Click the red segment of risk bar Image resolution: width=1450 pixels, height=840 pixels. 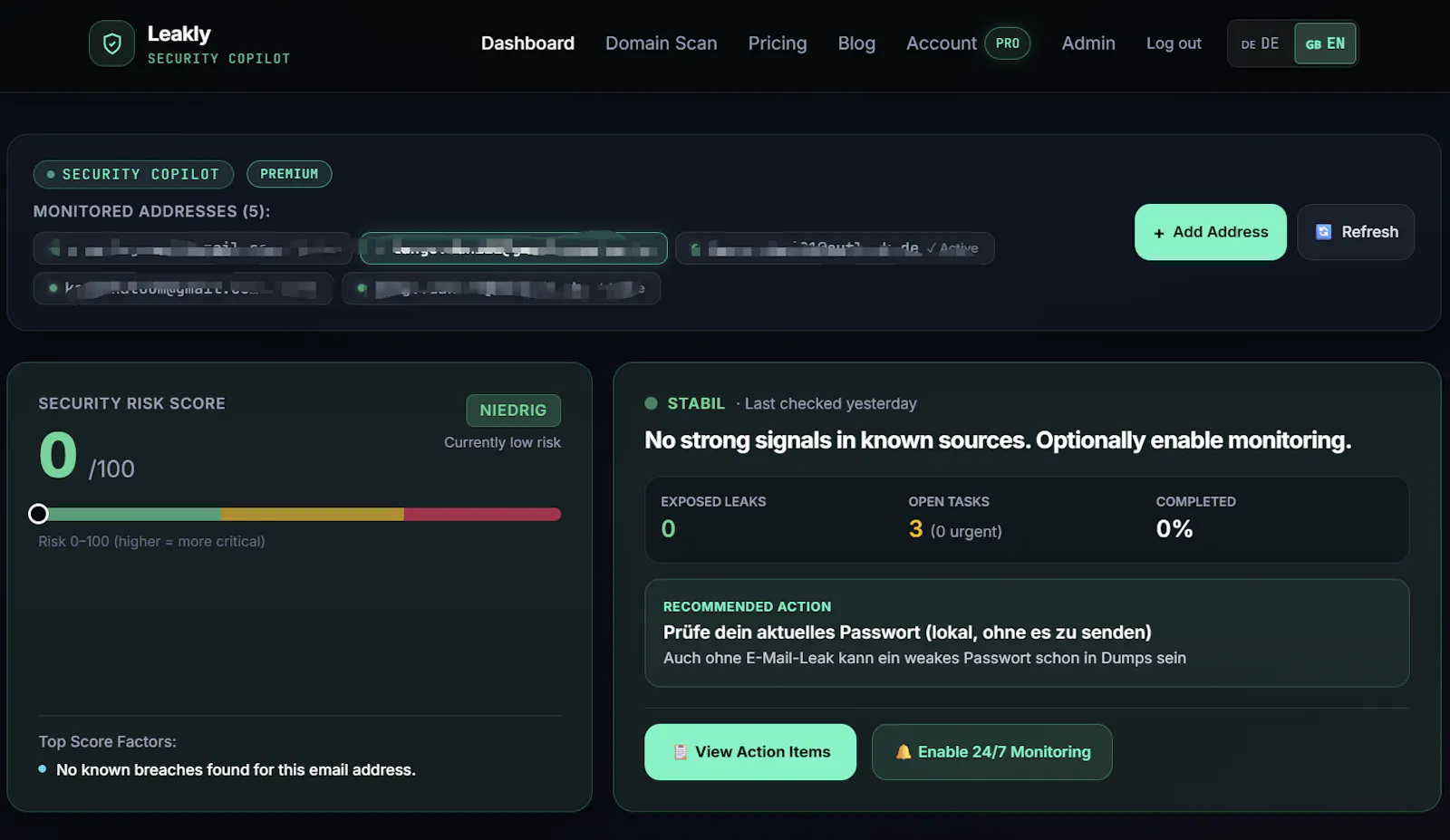tap(482, 515)
